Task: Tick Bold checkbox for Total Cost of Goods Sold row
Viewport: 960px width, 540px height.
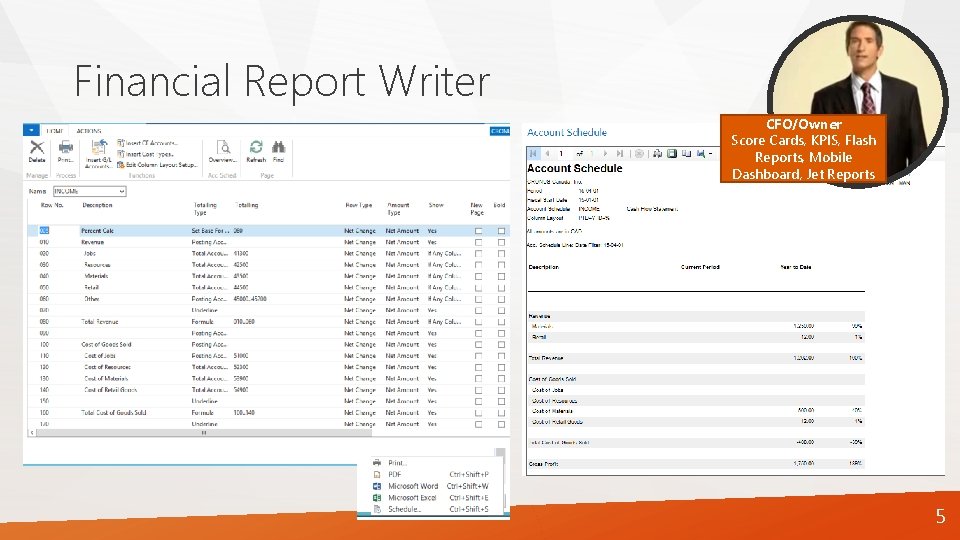Action: (501, 413)
